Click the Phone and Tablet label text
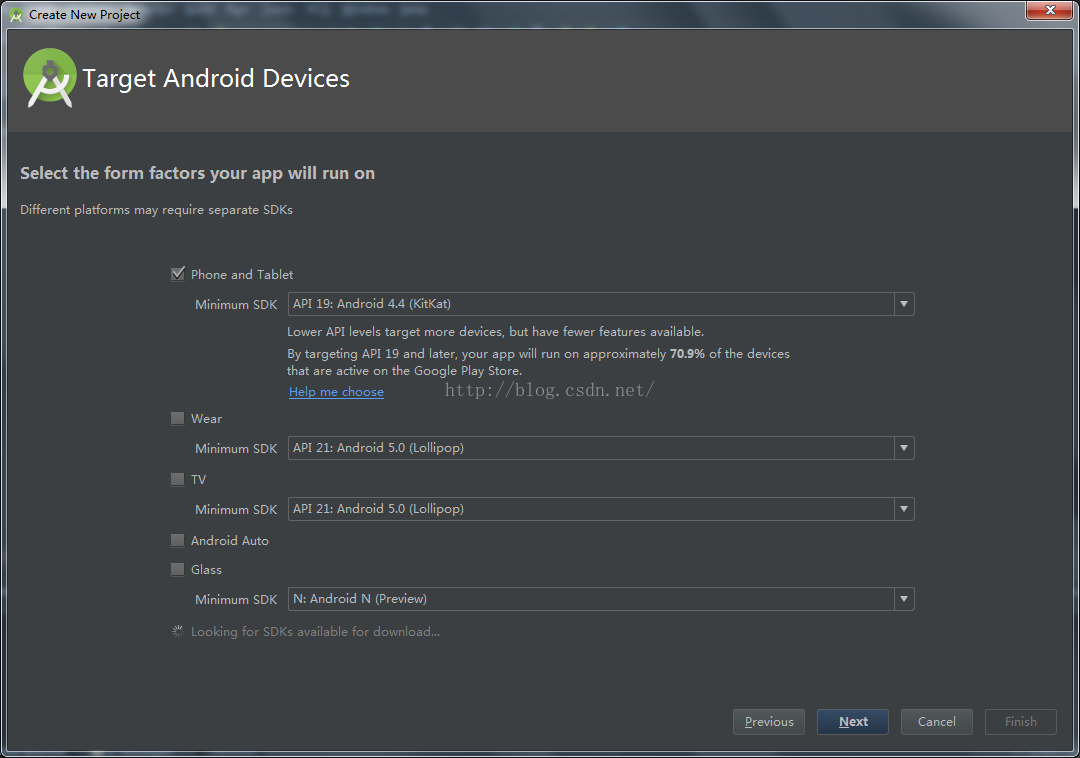This screenshot has width=1080, height=758. coord(242,275)
